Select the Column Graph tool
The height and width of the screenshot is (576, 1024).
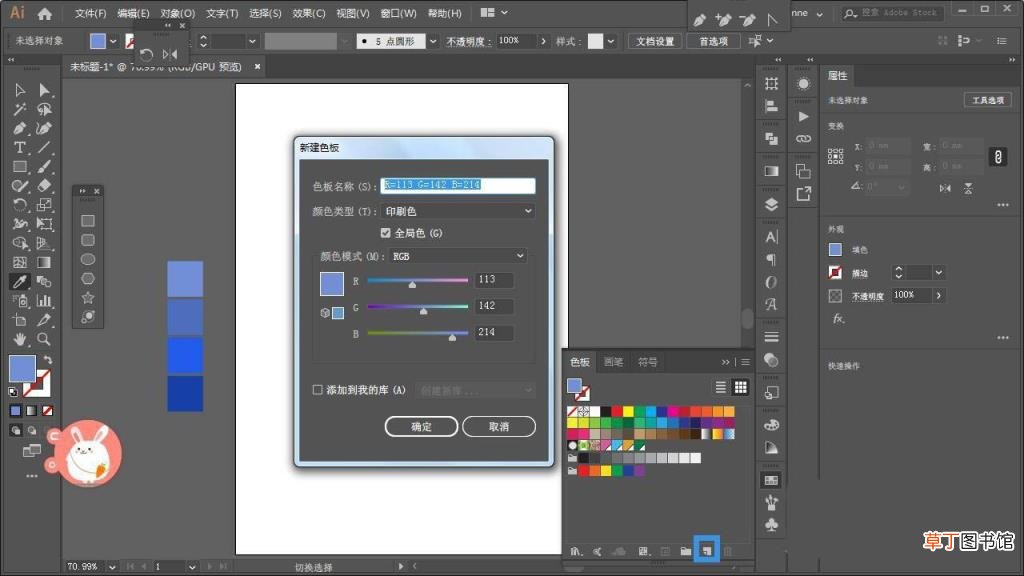[44, 300]
